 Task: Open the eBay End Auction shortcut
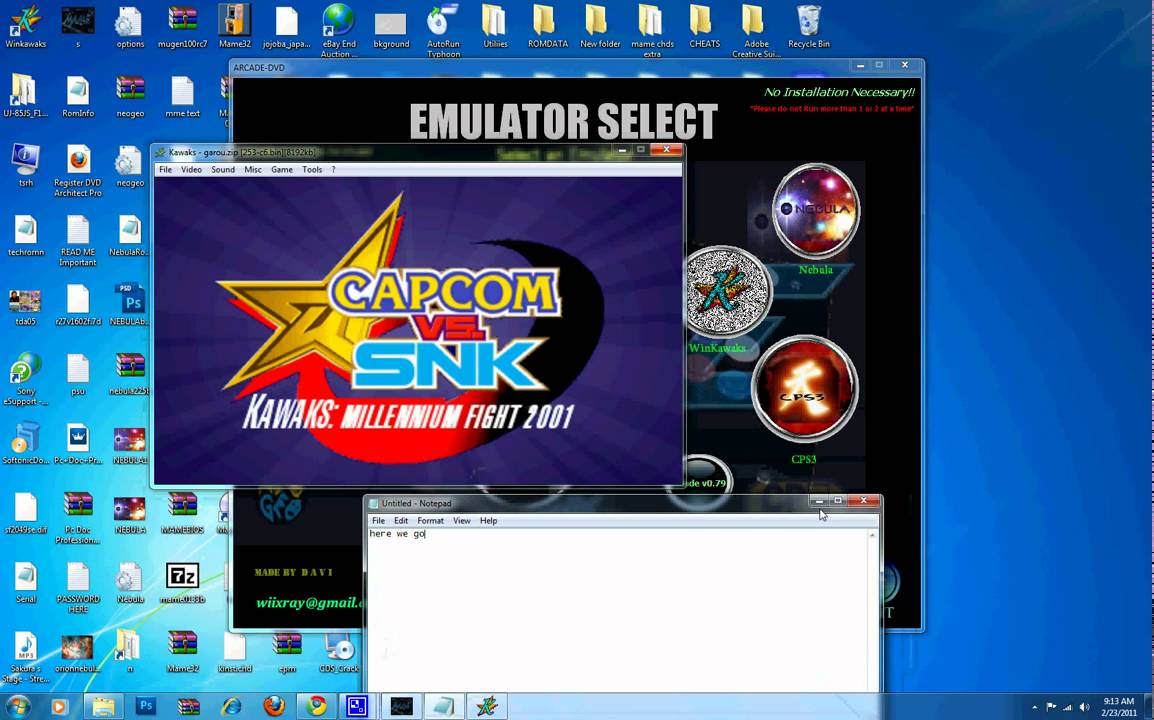339,30
